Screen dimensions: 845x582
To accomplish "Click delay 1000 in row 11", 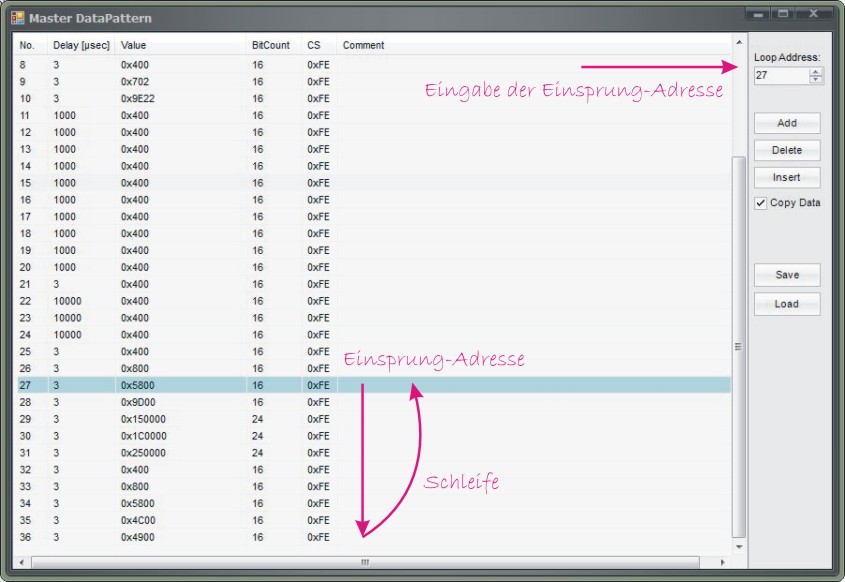I will (65, 115).
